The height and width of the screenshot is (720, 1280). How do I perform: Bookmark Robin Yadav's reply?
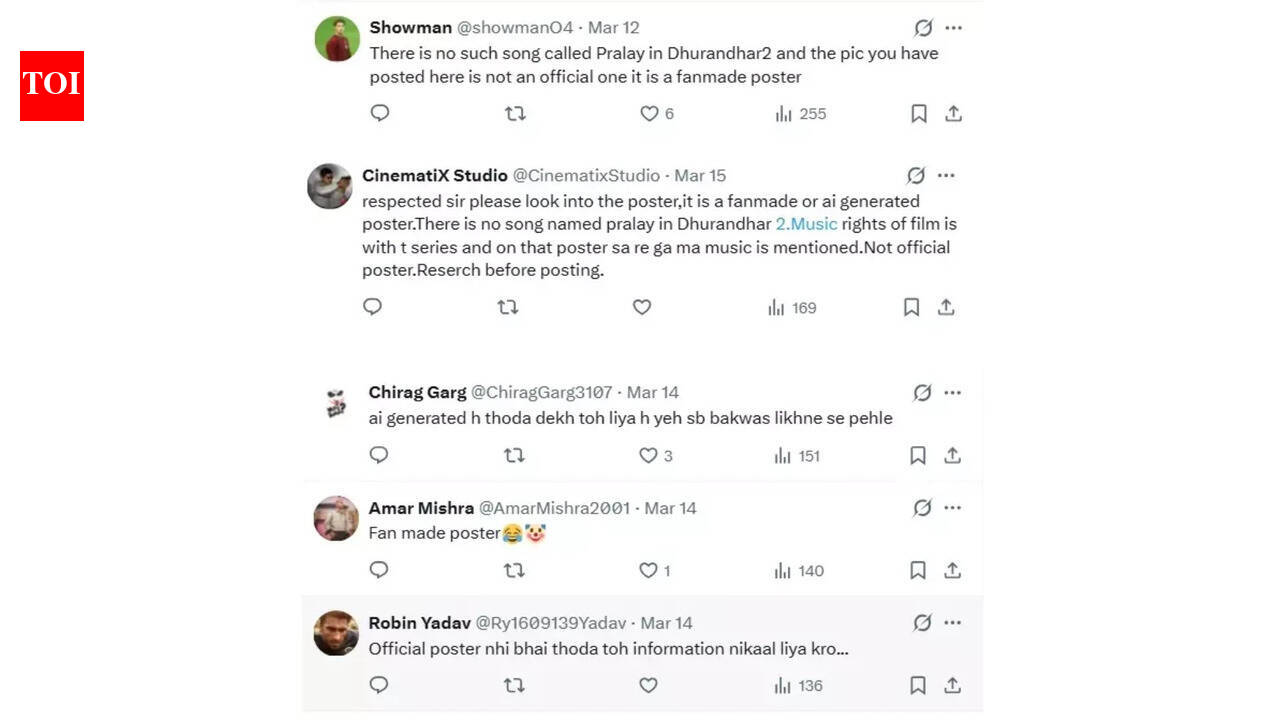(918, 685)
